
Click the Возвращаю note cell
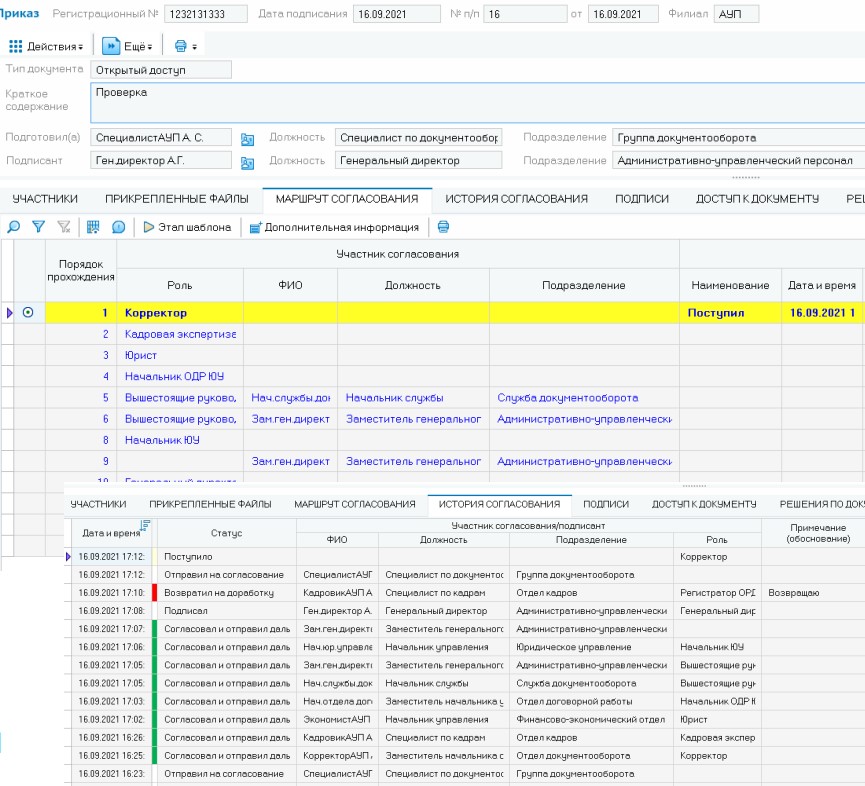[x=813, y=593]
